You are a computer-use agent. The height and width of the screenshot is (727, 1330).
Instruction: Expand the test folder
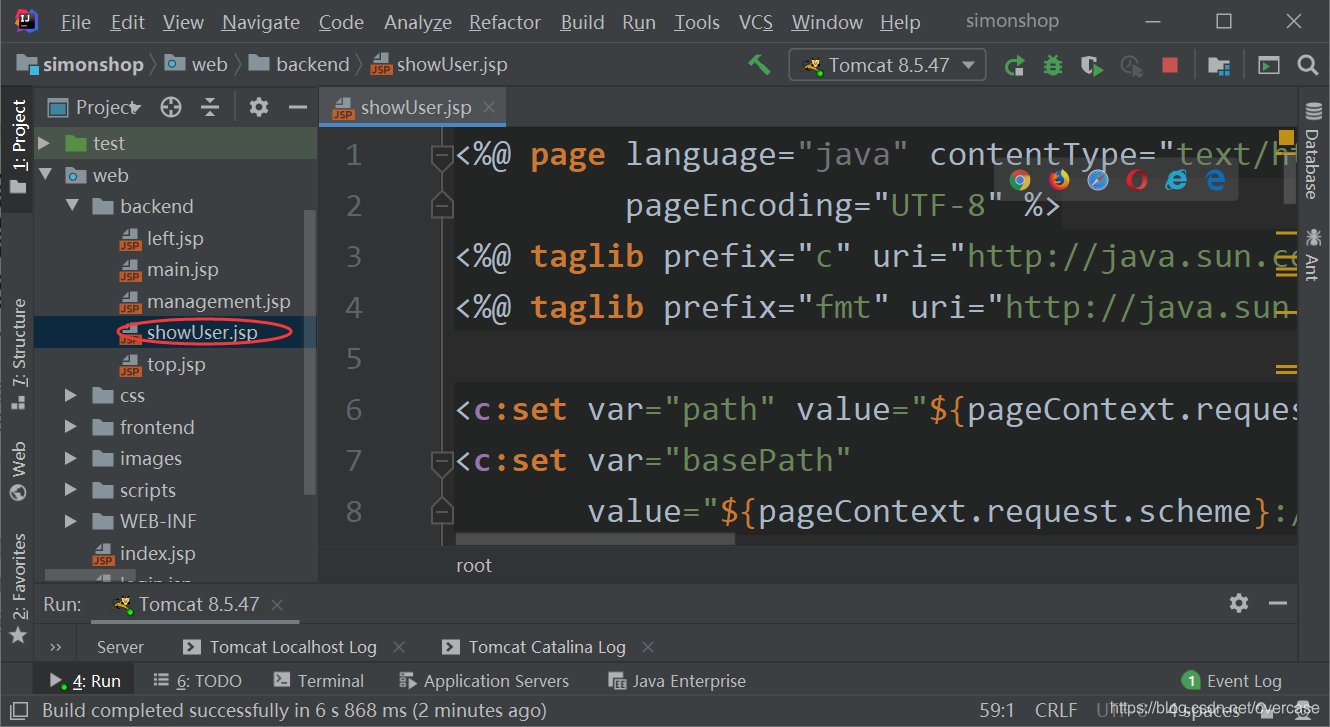click(44, 143)
